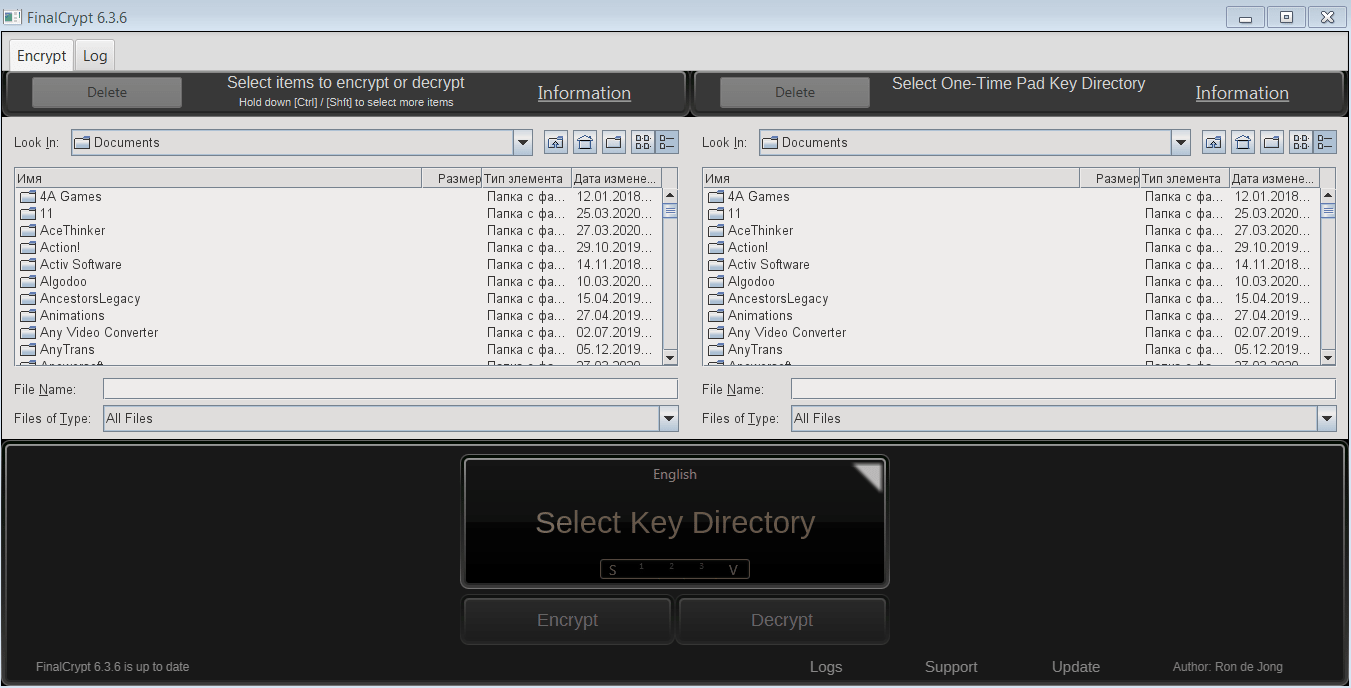1351x688 pixels.
Task: Open the left Information link
Action: click(584, 93)
